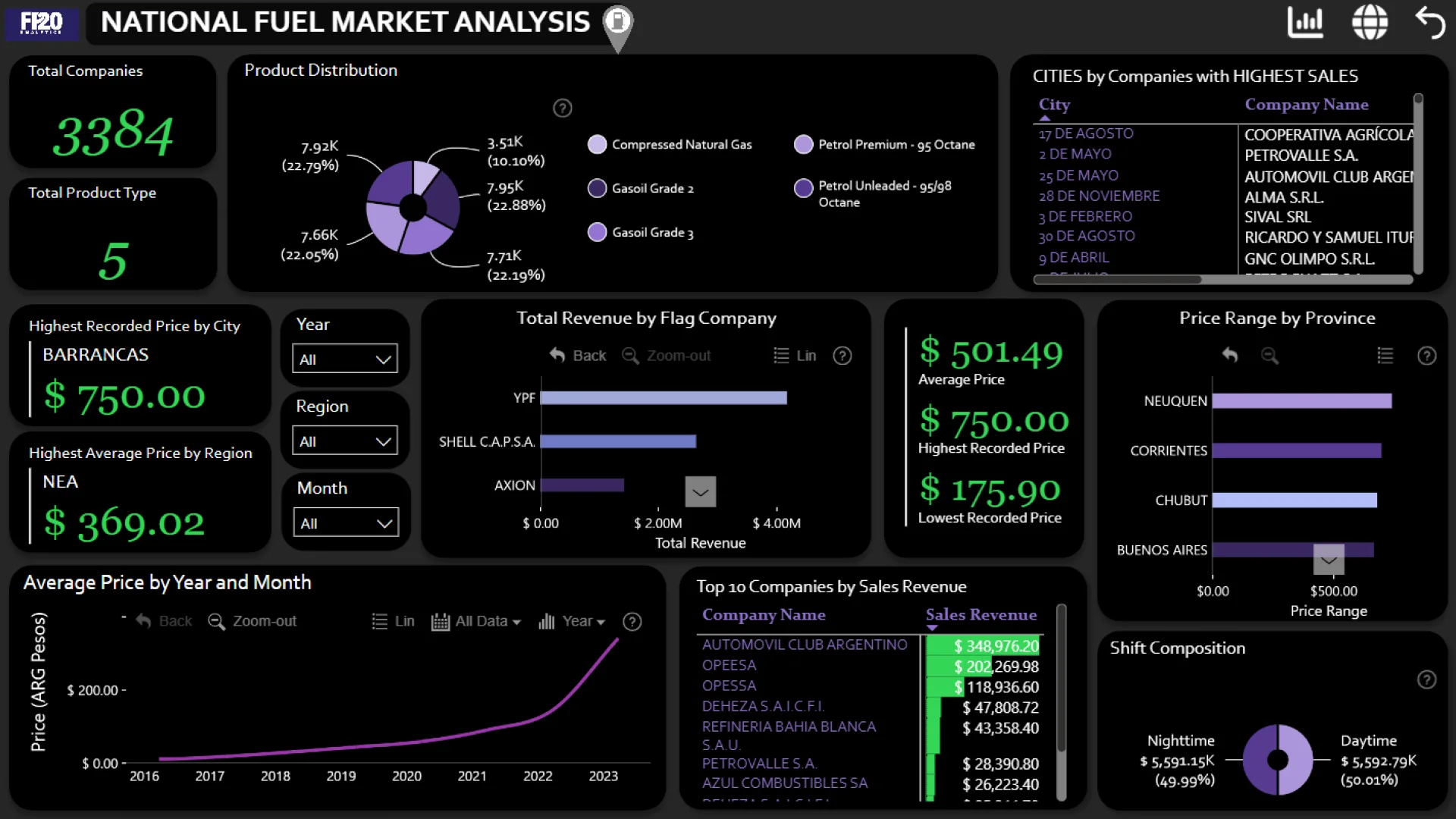Select city row 17 DE AGOSTO
The width and height of the screenshot is (1456, 819).
[1086, 133]
